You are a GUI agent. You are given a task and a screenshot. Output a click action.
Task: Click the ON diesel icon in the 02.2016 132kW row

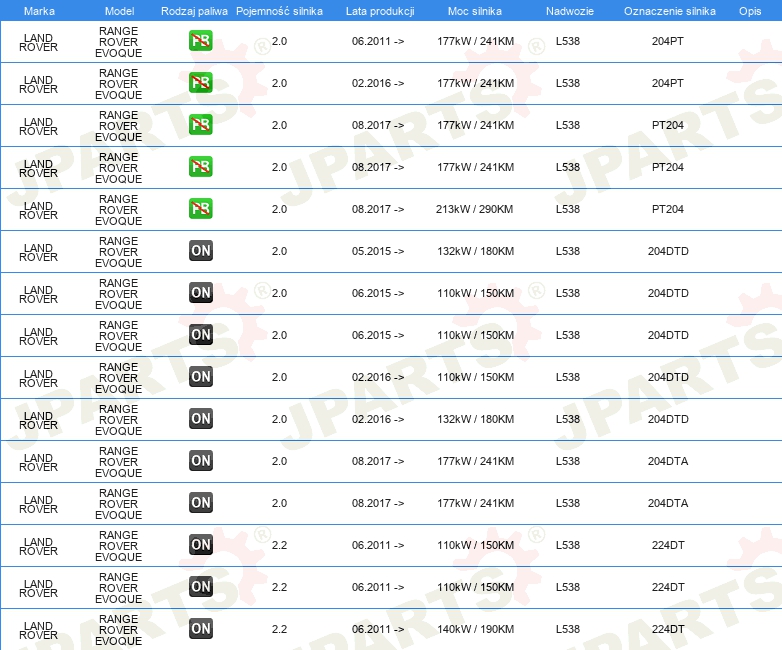point(201,419)
